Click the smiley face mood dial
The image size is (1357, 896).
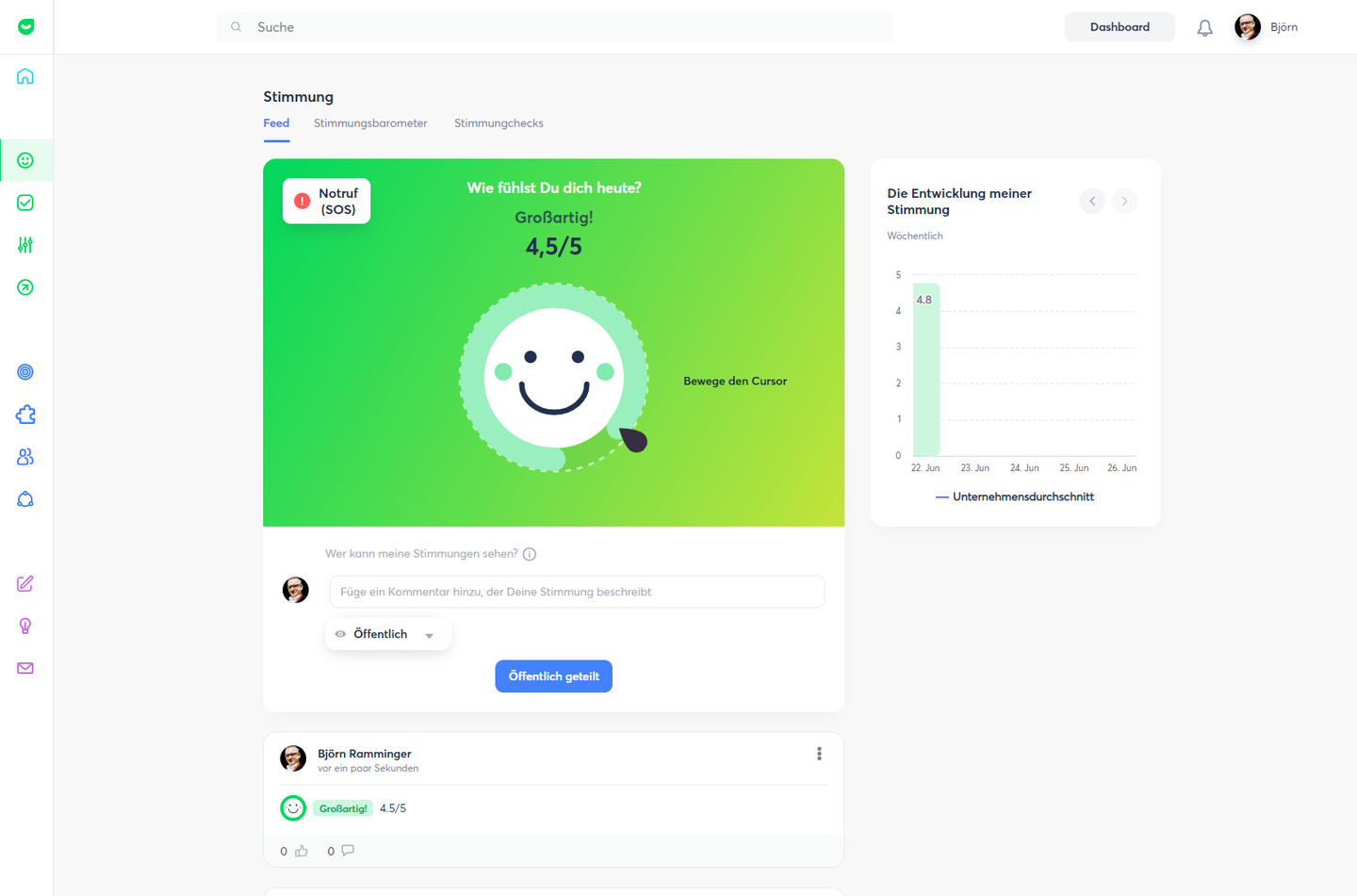(x=554, y=377)
